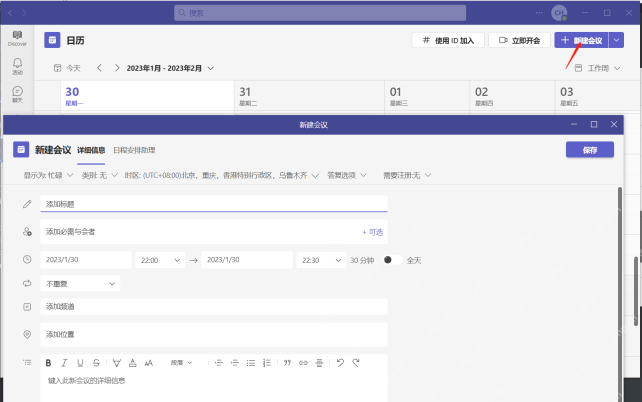Open Chat in the left sidebar
The height and width of the screenshot is (402, 642).
(17, 95)
